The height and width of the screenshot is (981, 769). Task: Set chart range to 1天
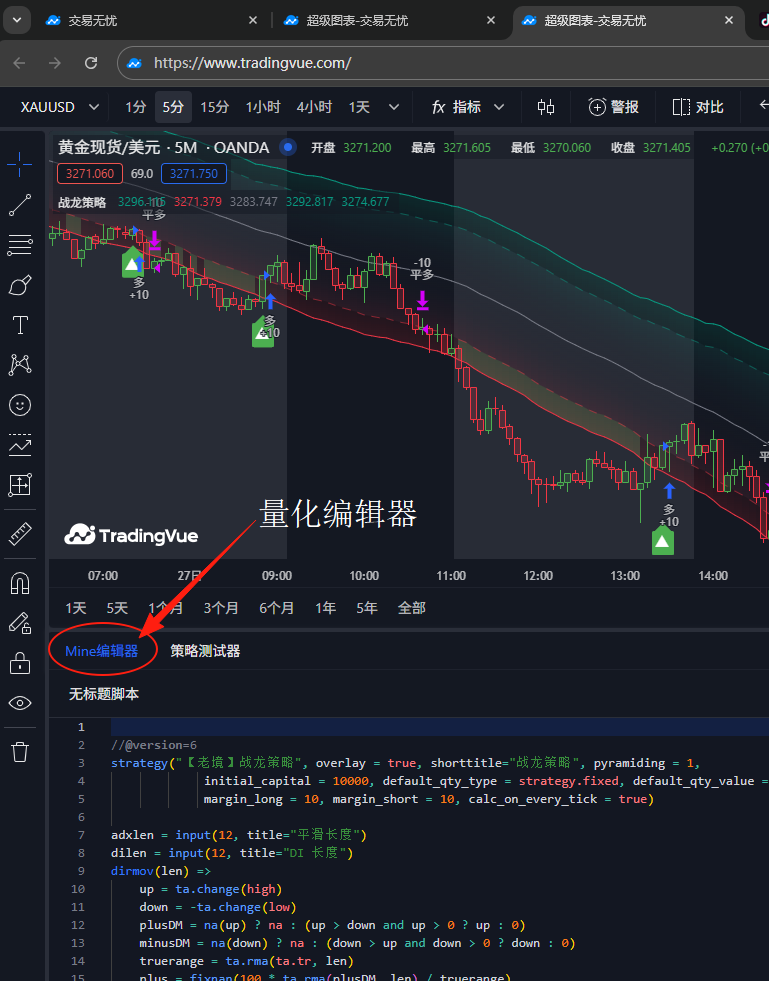pyautogui.click(x=76, y=607)
